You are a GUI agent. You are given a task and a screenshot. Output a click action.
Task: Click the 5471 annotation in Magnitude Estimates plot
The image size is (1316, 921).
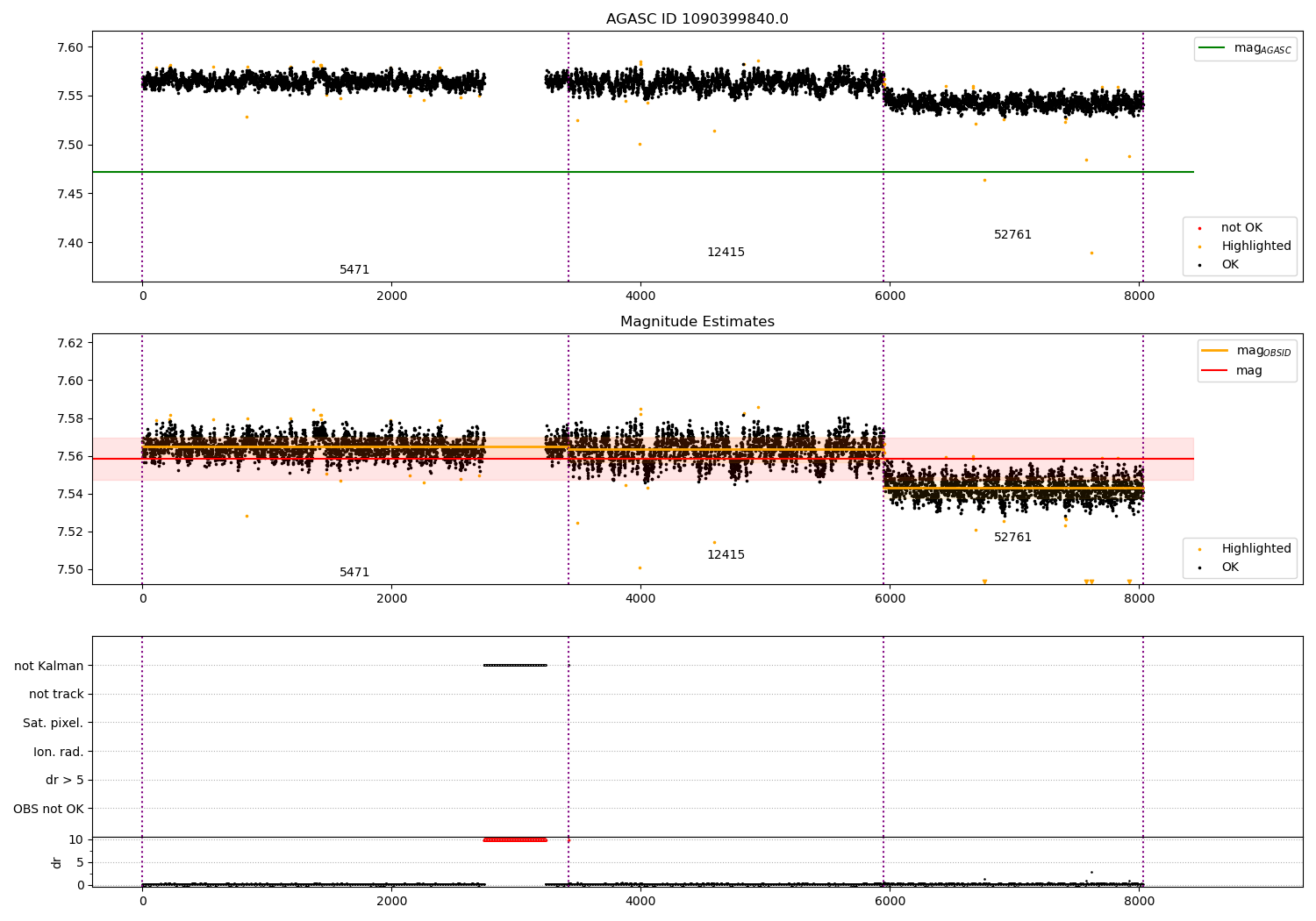(354, 573)
